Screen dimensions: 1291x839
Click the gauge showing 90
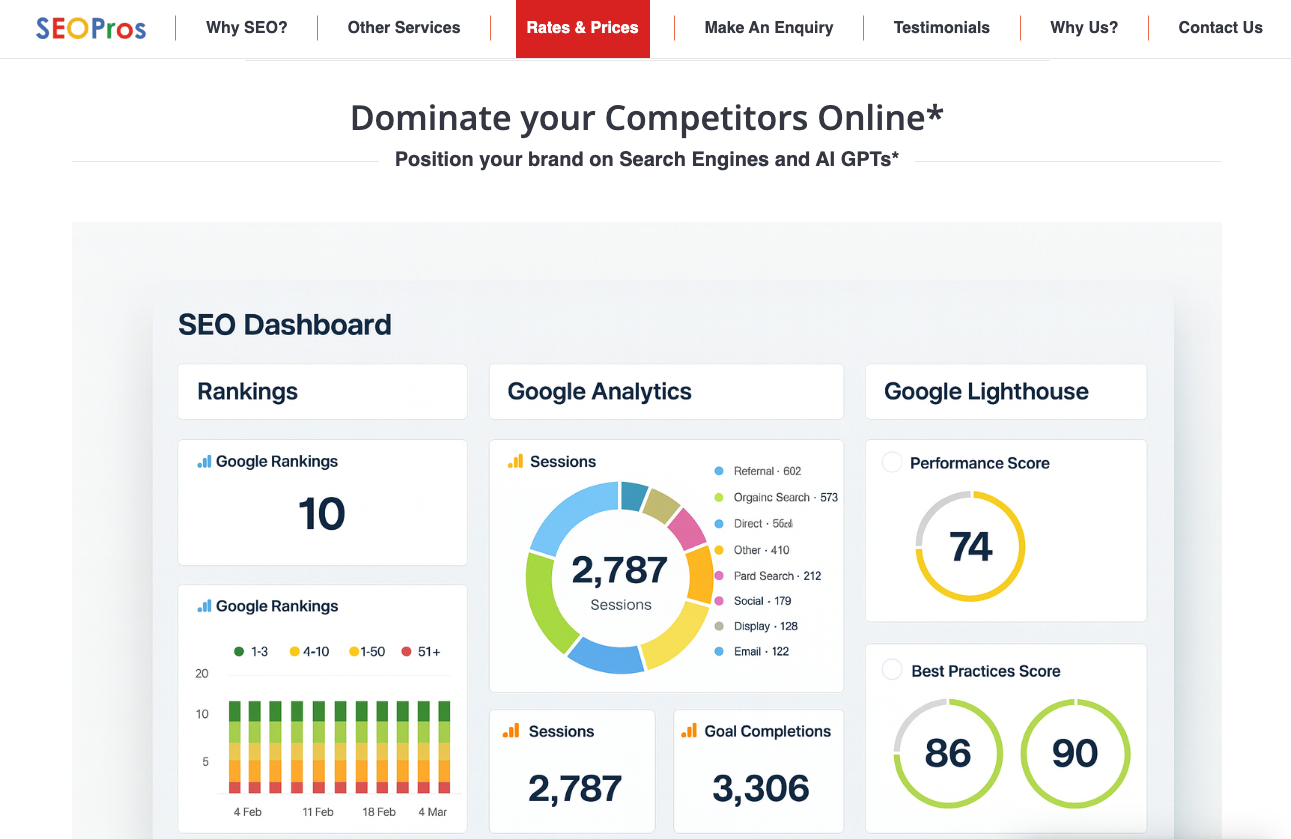click(x=1075, y=753)
